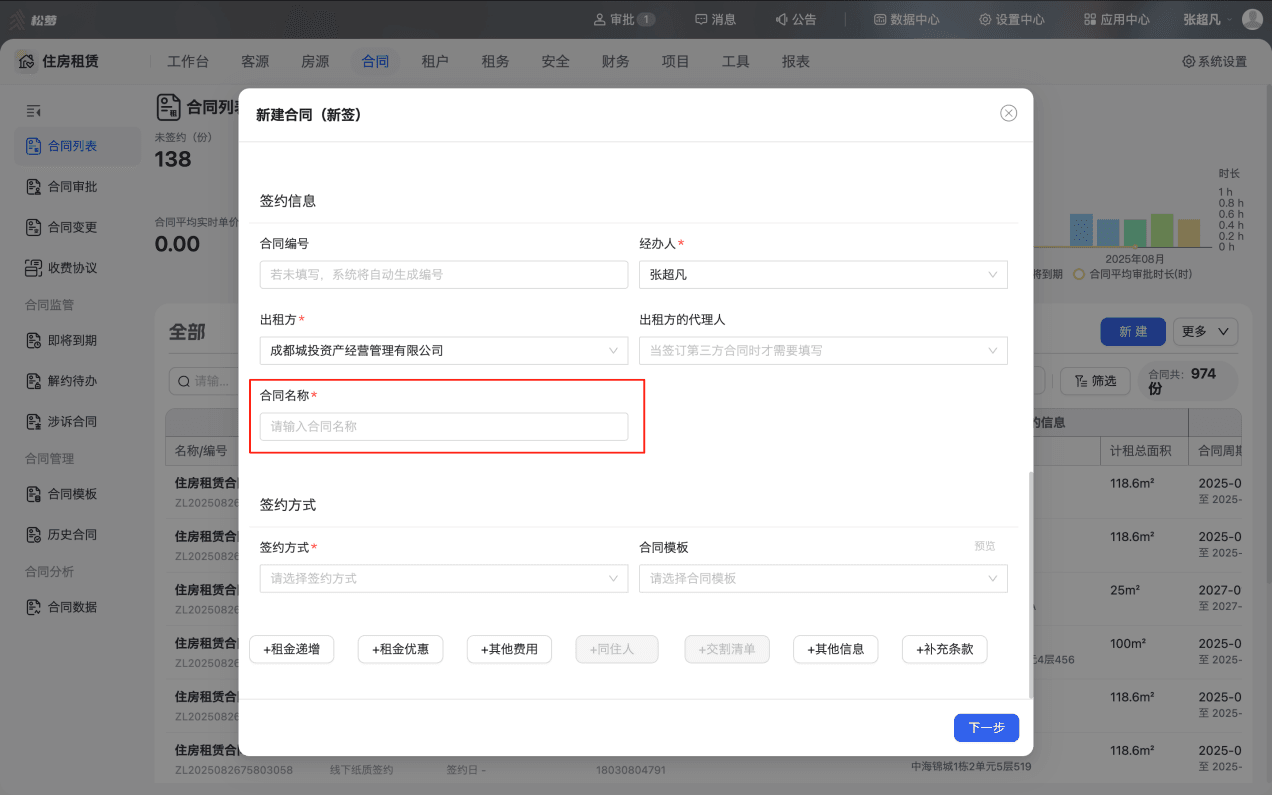Image resolution: width=1272 pixels, height=795 pixels.
Task: Open 公告 announcements in the top bar
Action: [x=796, y=19]
